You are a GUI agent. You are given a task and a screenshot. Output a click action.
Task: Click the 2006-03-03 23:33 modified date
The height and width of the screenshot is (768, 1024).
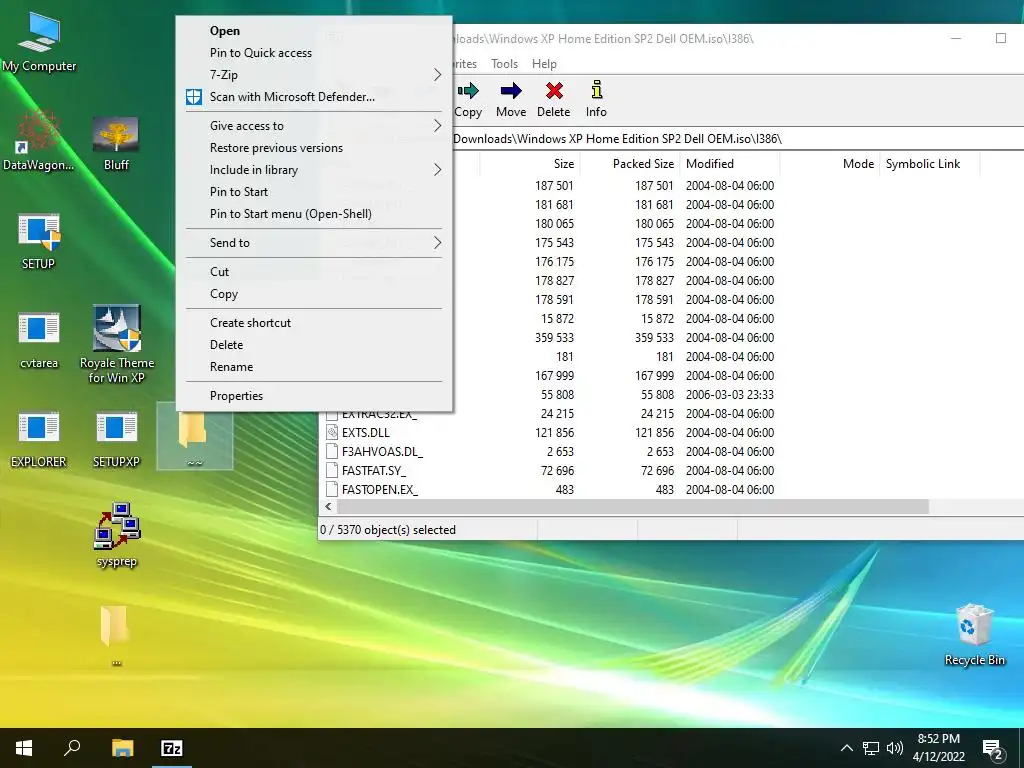[x=729, y=394]
